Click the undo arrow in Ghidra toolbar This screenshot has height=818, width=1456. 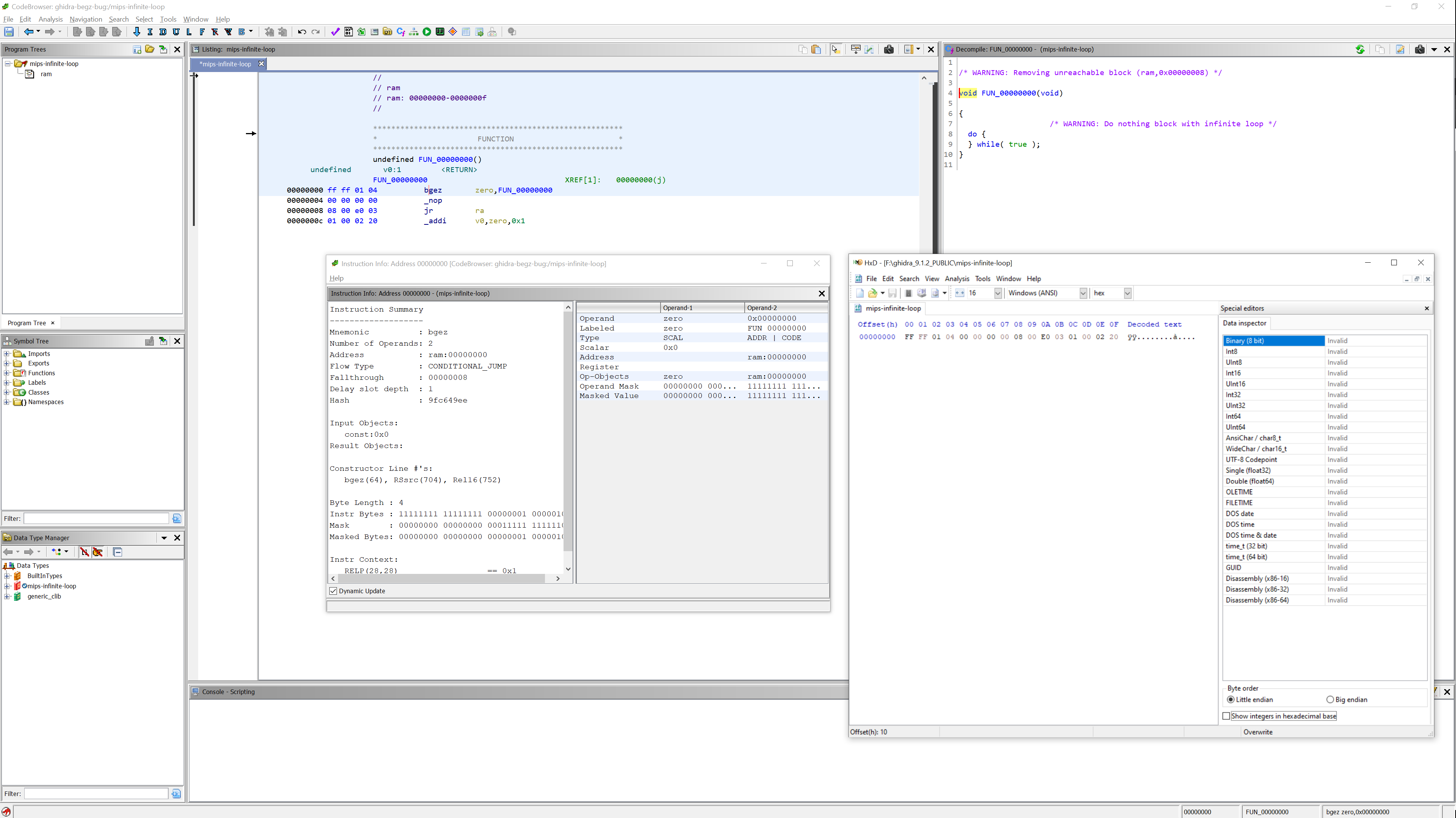[302, 32]
